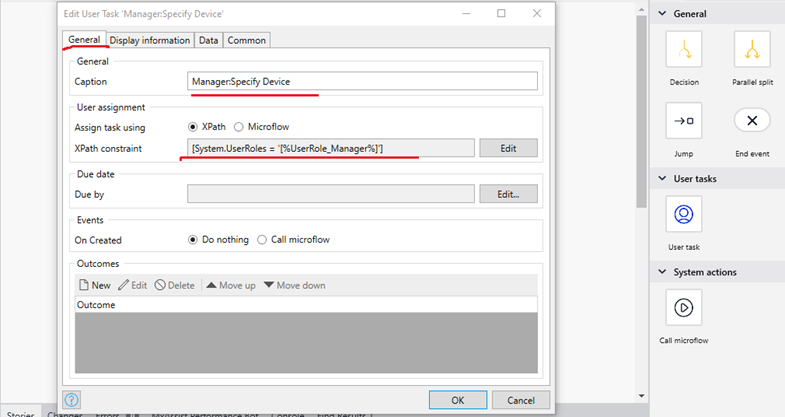Select the Parallel split element in toolbox
The image size is (785, 417).
click(752, 49)
